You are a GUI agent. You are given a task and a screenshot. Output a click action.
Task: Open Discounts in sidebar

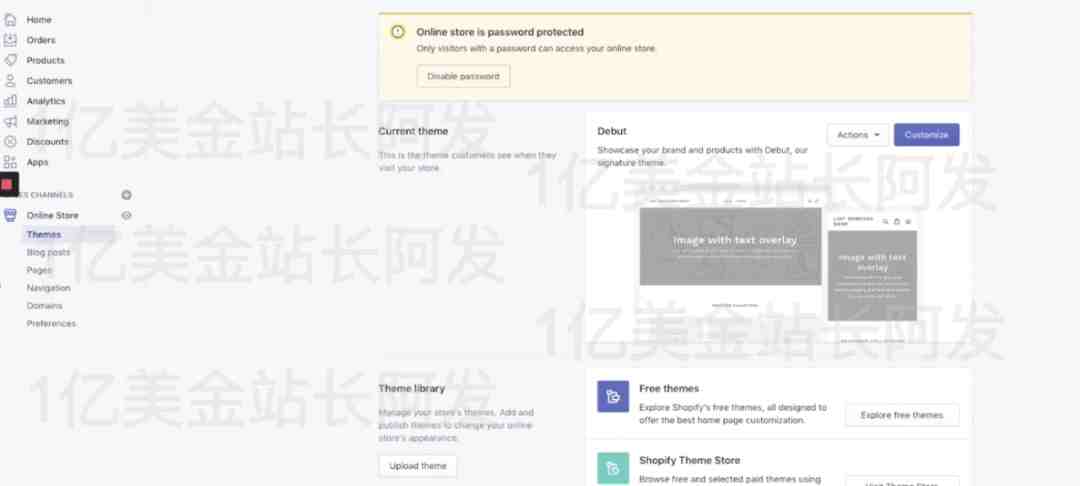[x=48, y=141]
